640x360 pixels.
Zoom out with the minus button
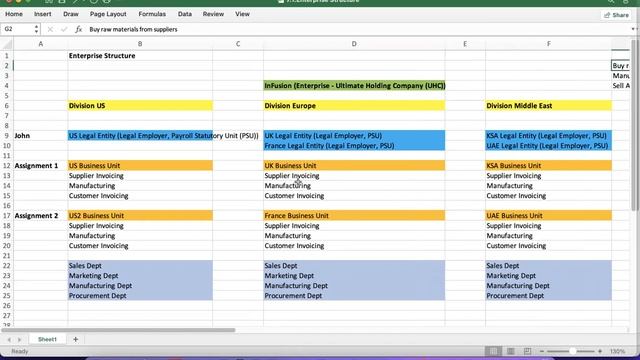(x=542, y=351)
